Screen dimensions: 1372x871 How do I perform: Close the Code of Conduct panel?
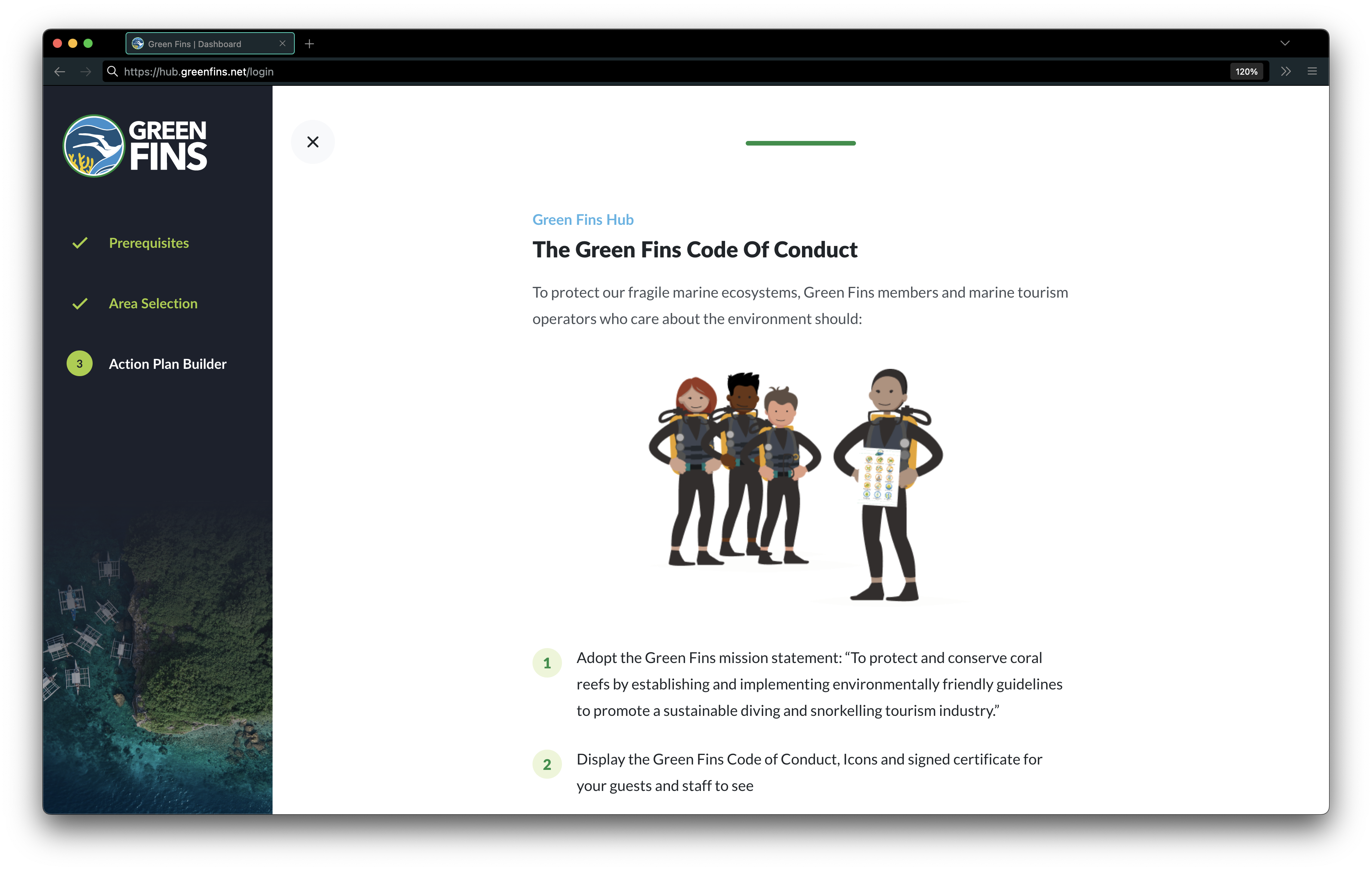click(x=313, y=142)
